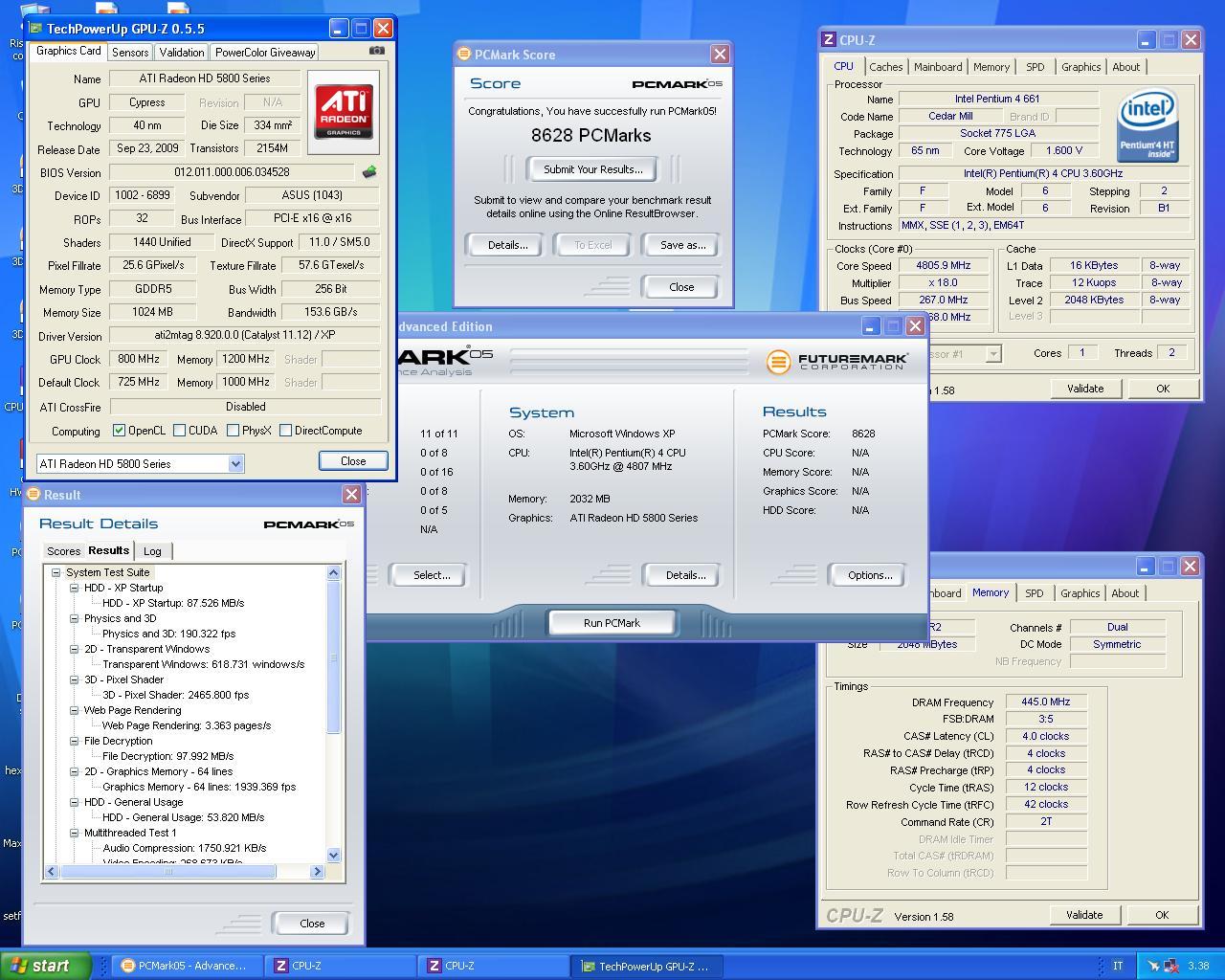Click the scroll up arrow in Result Details
1225x980 pixels.
click(333, 573)
